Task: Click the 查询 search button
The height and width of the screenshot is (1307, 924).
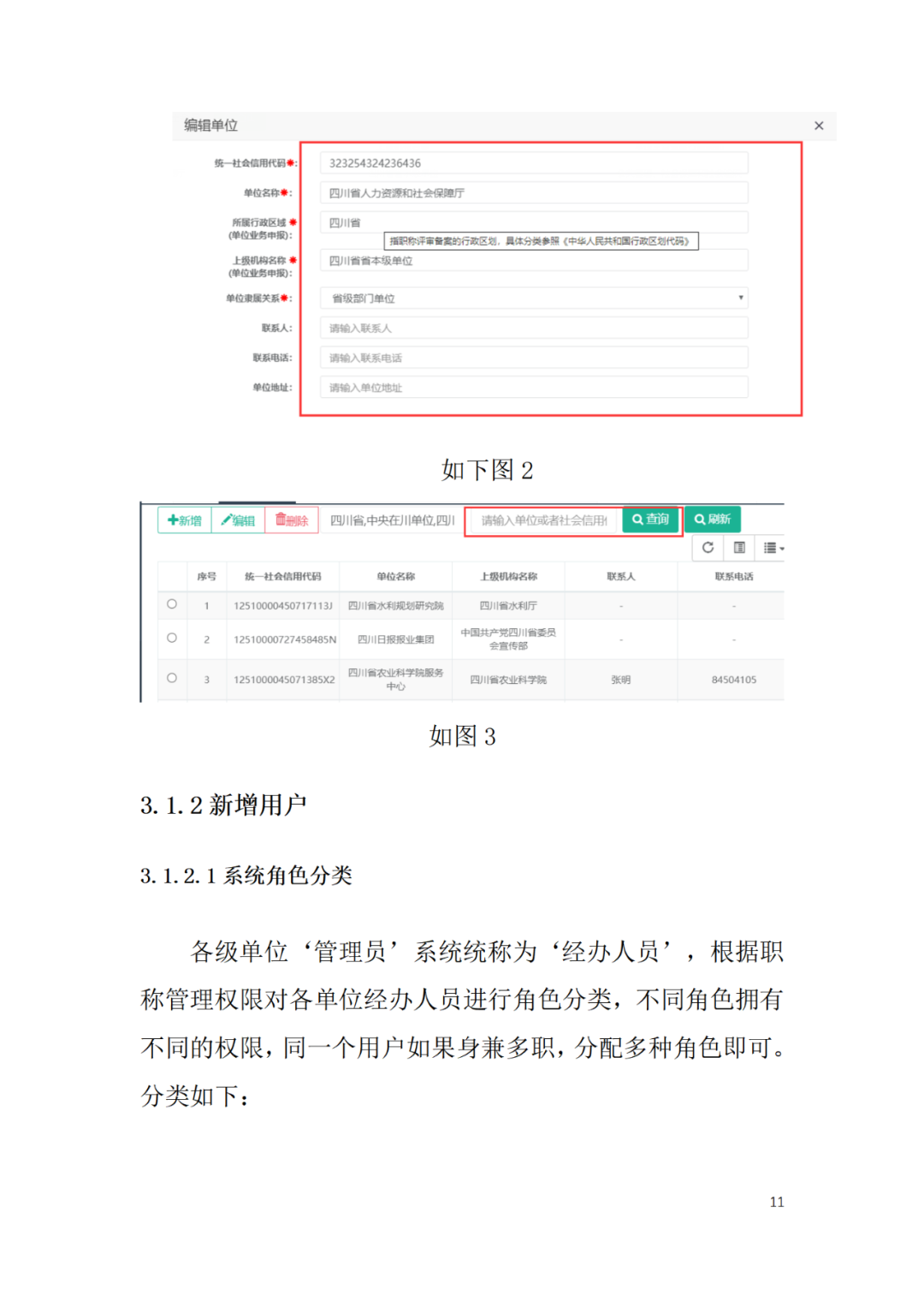Action: coord(650,520)
